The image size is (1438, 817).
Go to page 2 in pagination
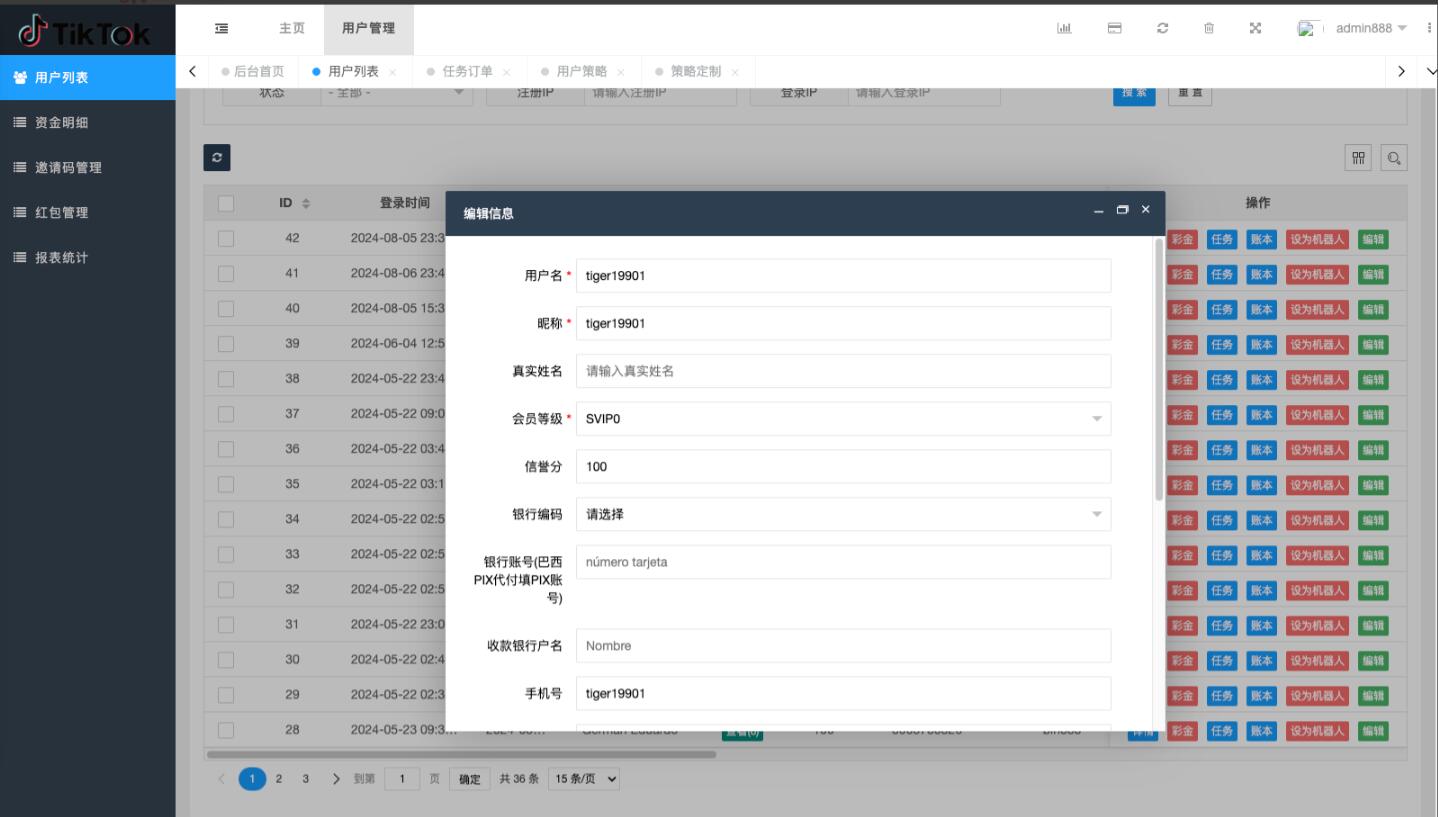click(279, 779)
